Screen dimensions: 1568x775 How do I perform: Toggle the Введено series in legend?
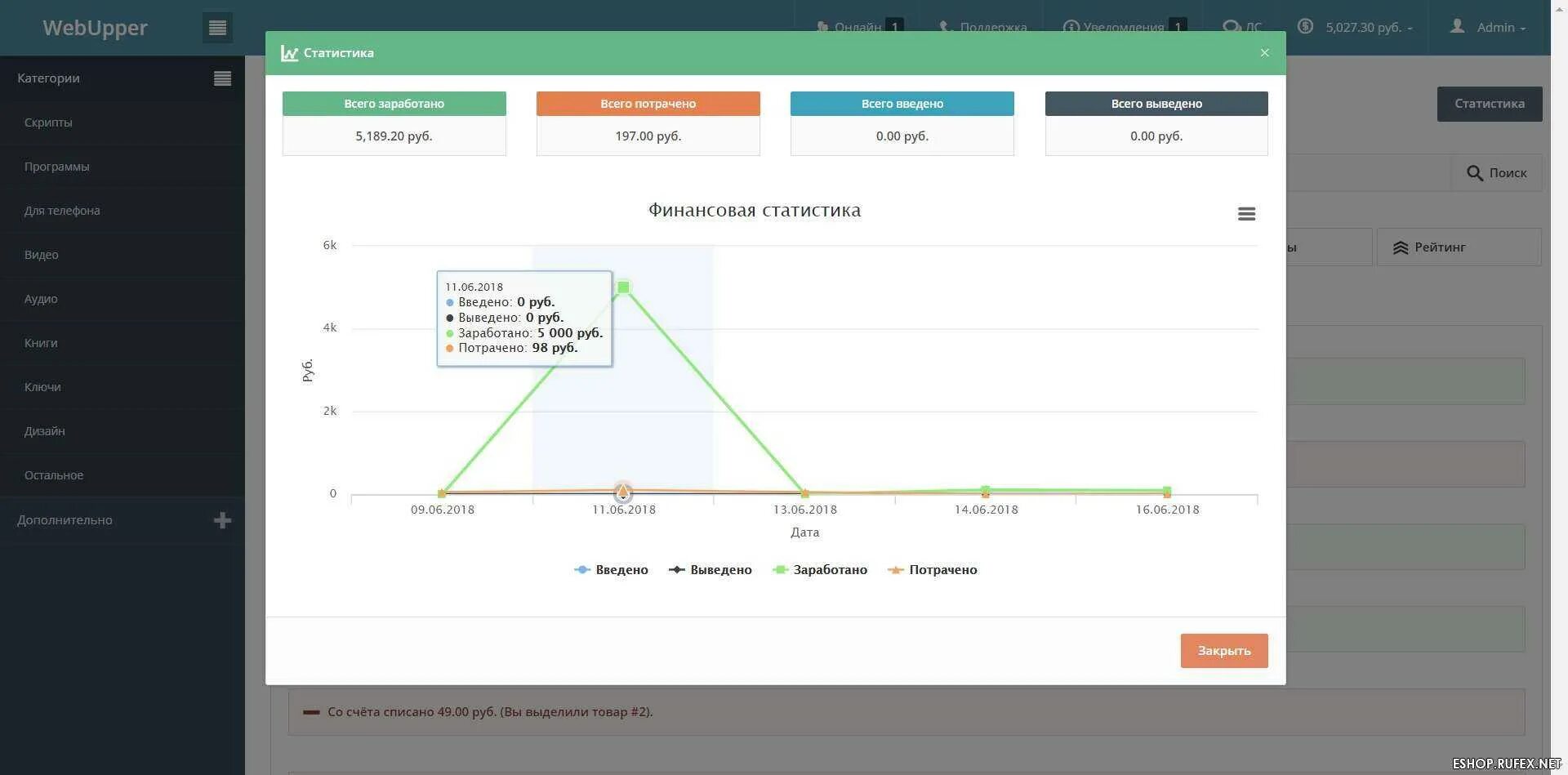612,570
